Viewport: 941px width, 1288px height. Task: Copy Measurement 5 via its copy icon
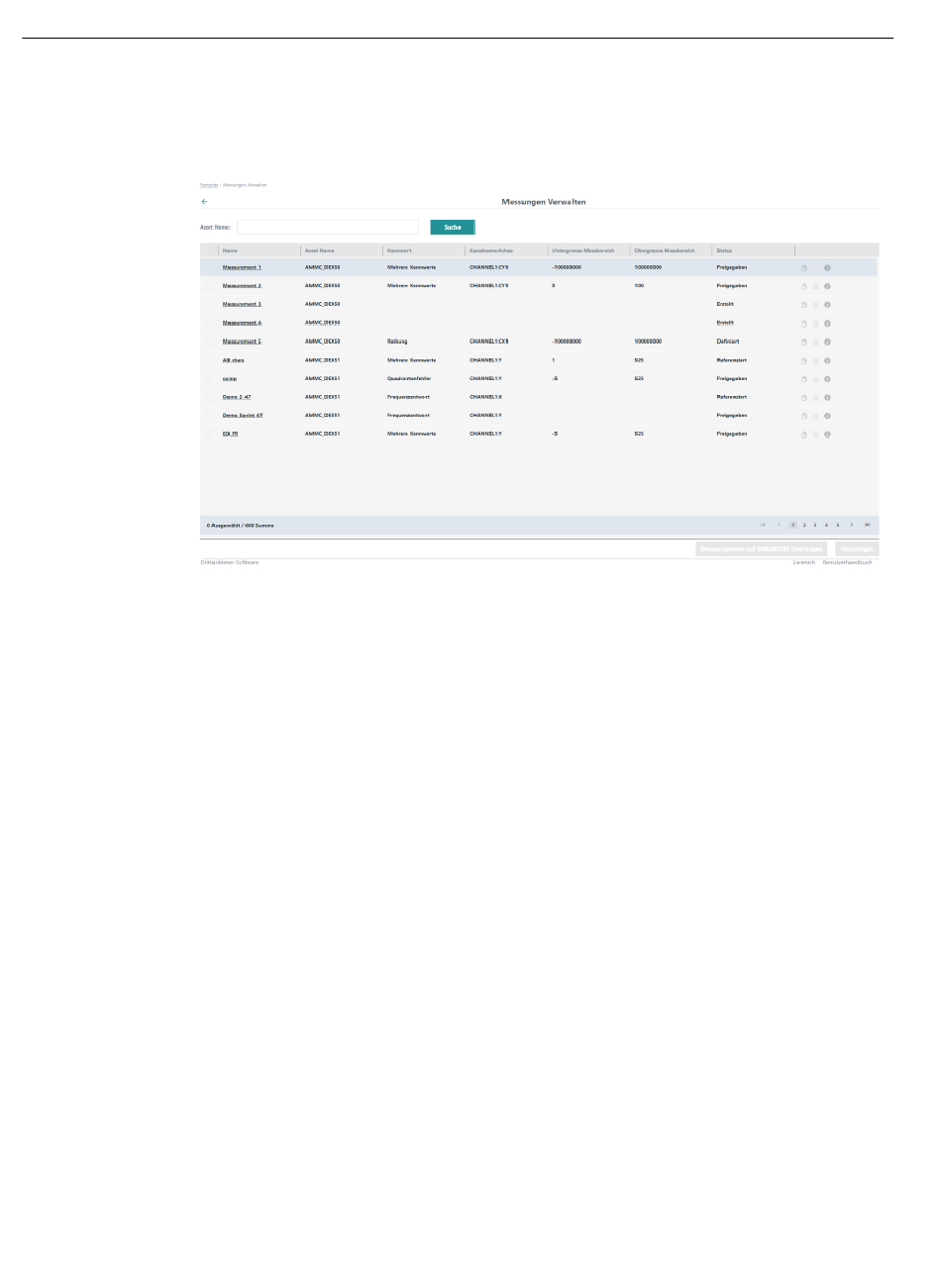pos(804,342)
